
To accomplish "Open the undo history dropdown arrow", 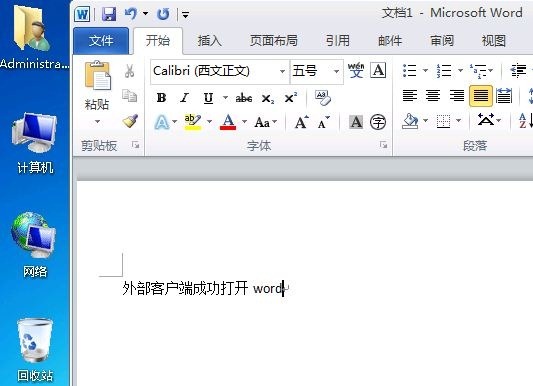I will coord(145,14).
